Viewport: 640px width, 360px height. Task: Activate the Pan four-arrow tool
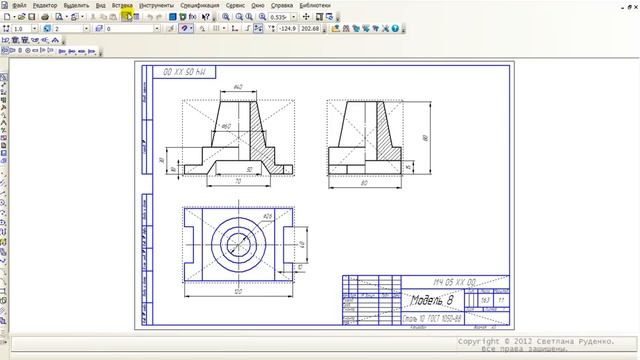point(306,17)
